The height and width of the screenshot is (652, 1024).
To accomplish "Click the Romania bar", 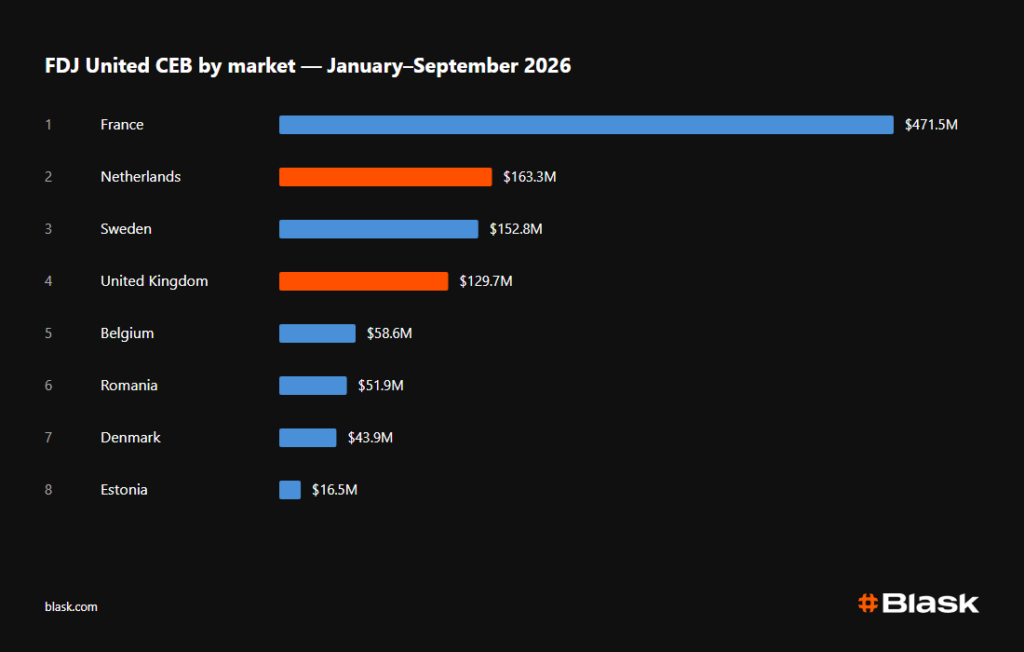I will coord(313,386).
